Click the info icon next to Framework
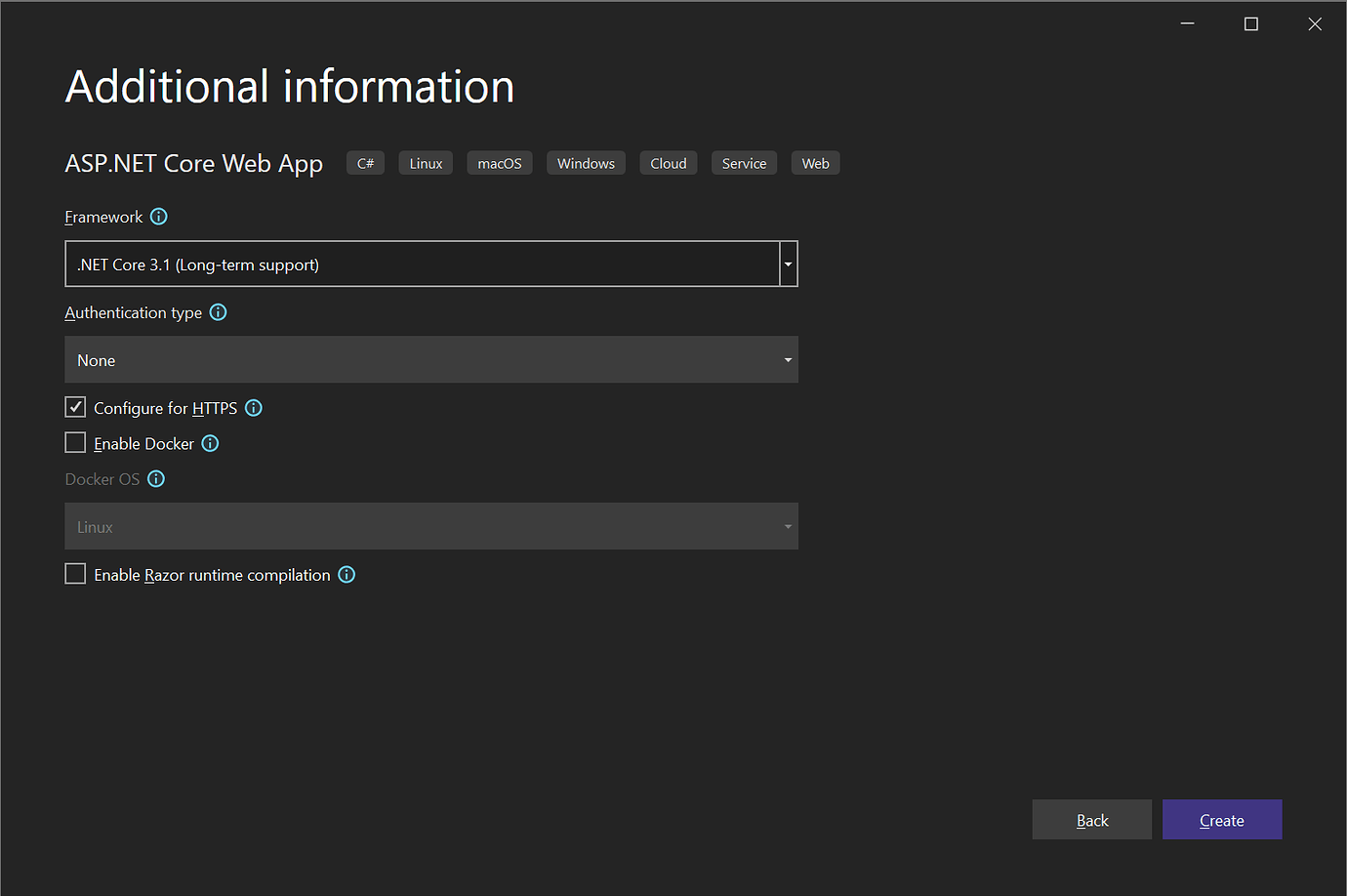The height and width of the screenshot is (896, 1347). coord(159,217)
